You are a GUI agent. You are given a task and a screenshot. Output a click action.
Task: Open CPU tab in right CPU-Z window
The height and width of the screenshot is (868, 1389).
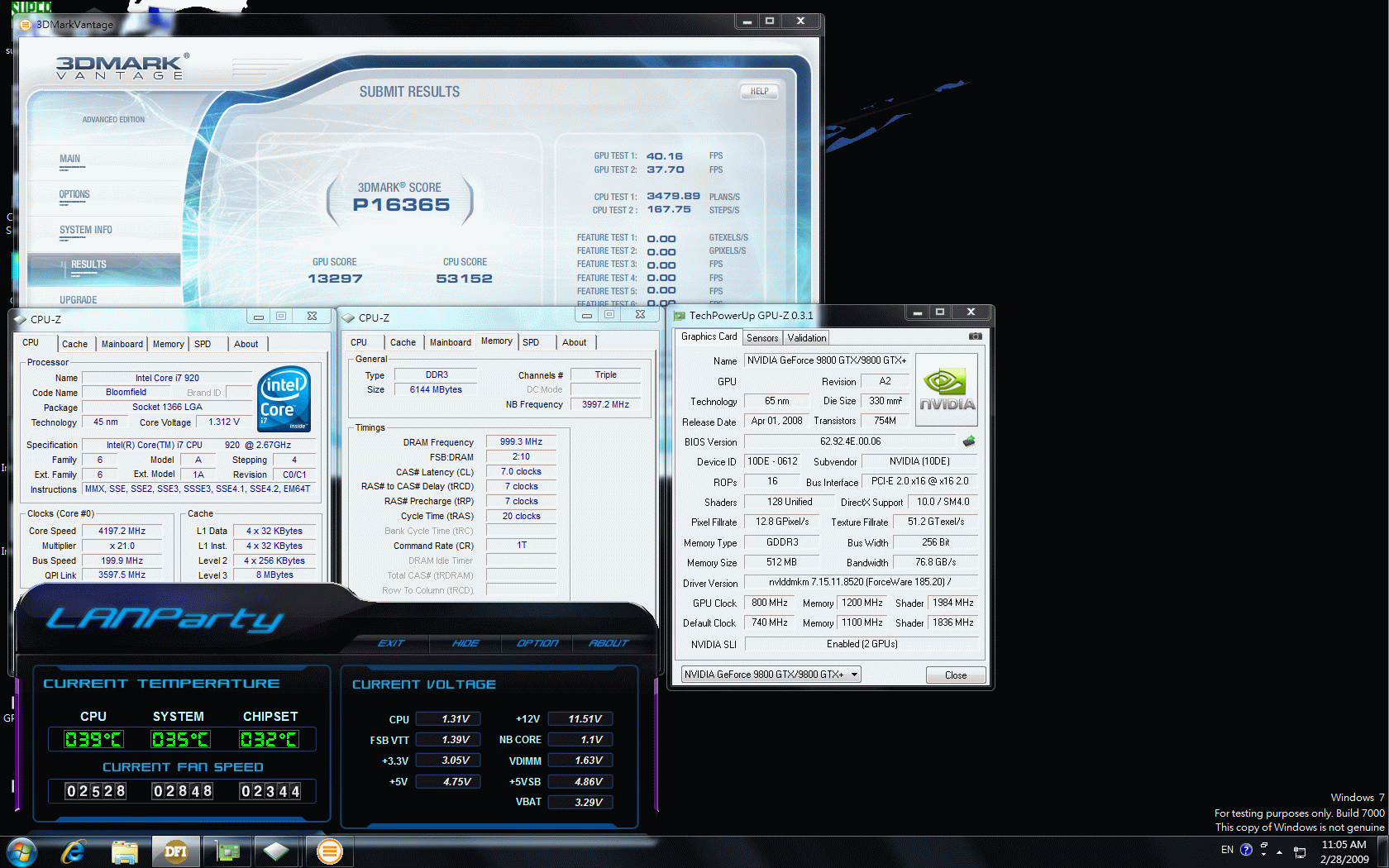click(359, 342)
